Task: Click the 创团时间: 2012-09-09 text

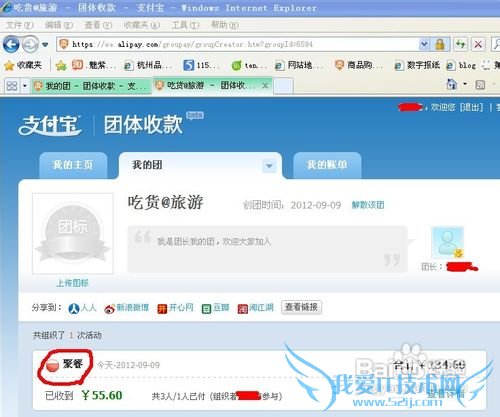Action: coord(292,205)
